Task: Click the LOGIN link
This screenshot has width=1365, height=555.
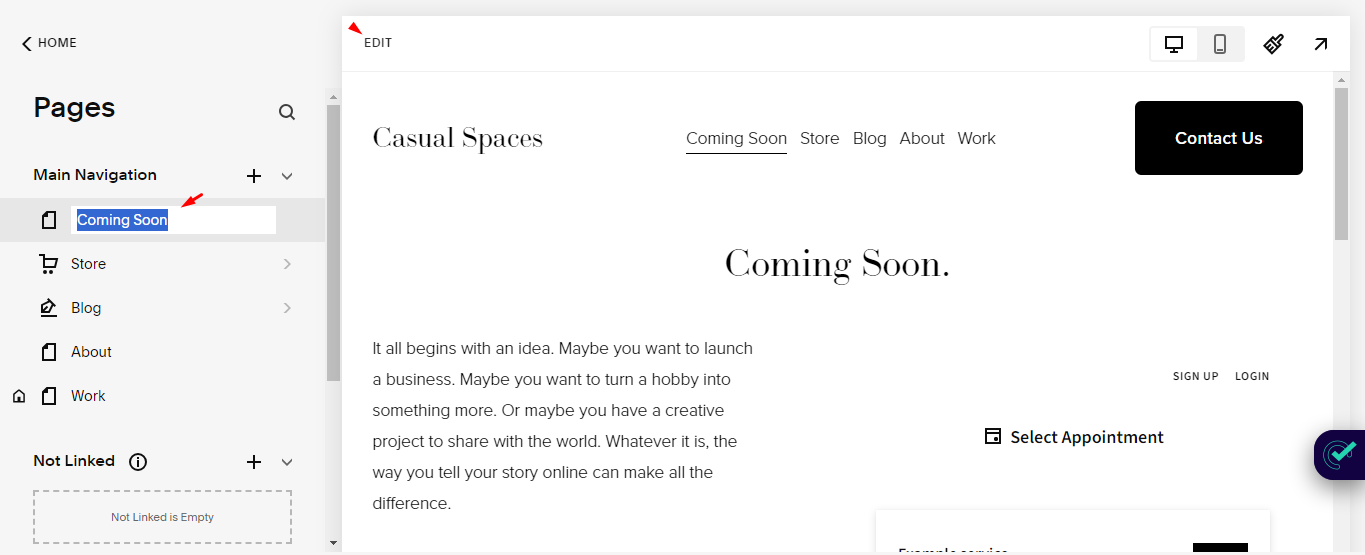Action: coord(1252,377)
